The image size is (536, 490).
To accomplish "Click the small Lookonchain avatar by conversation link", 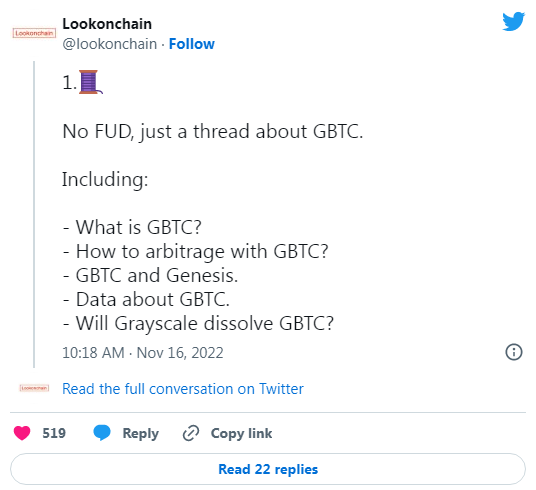I will (x=34, y=388).
